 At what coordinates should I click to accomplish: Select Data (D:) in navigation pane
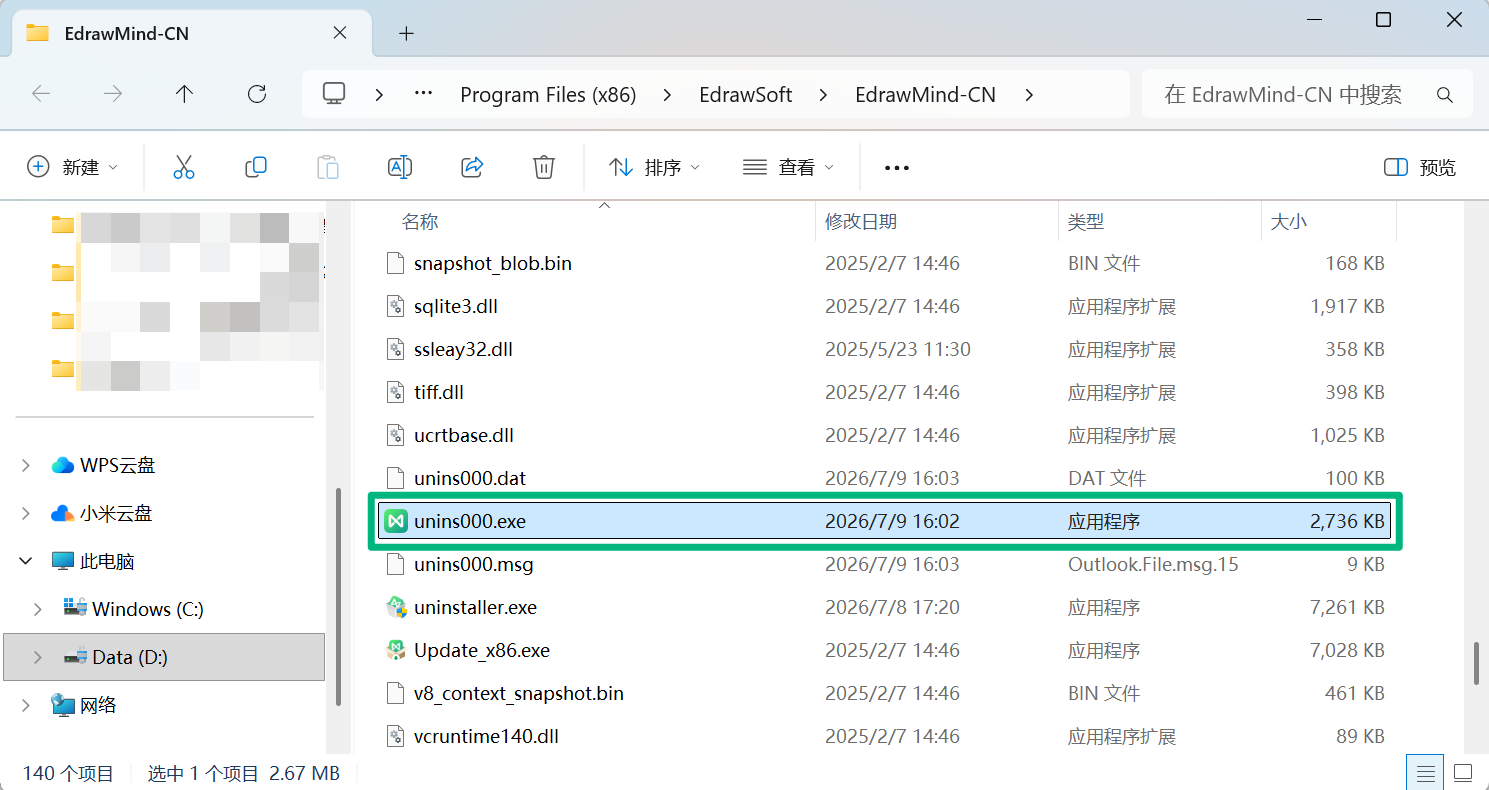164,657
